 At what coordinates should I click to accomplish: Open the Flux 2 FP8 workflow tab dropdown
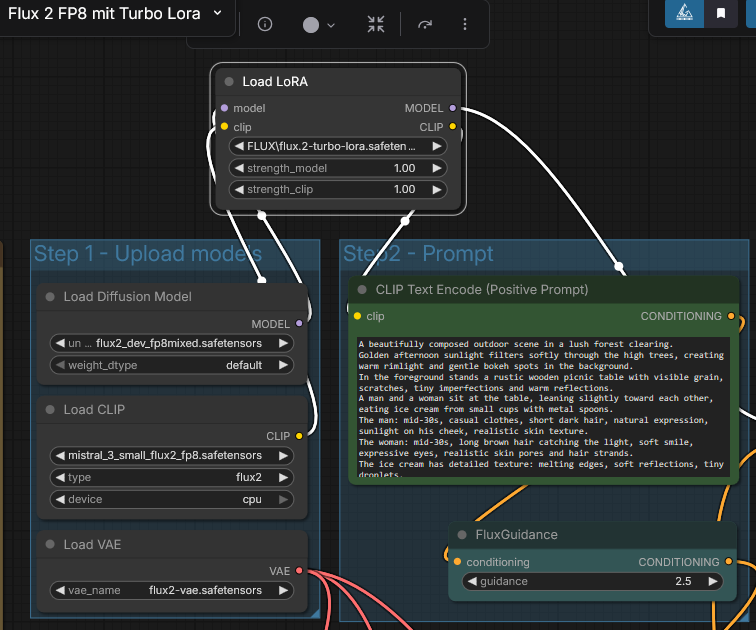pos(218,13)
